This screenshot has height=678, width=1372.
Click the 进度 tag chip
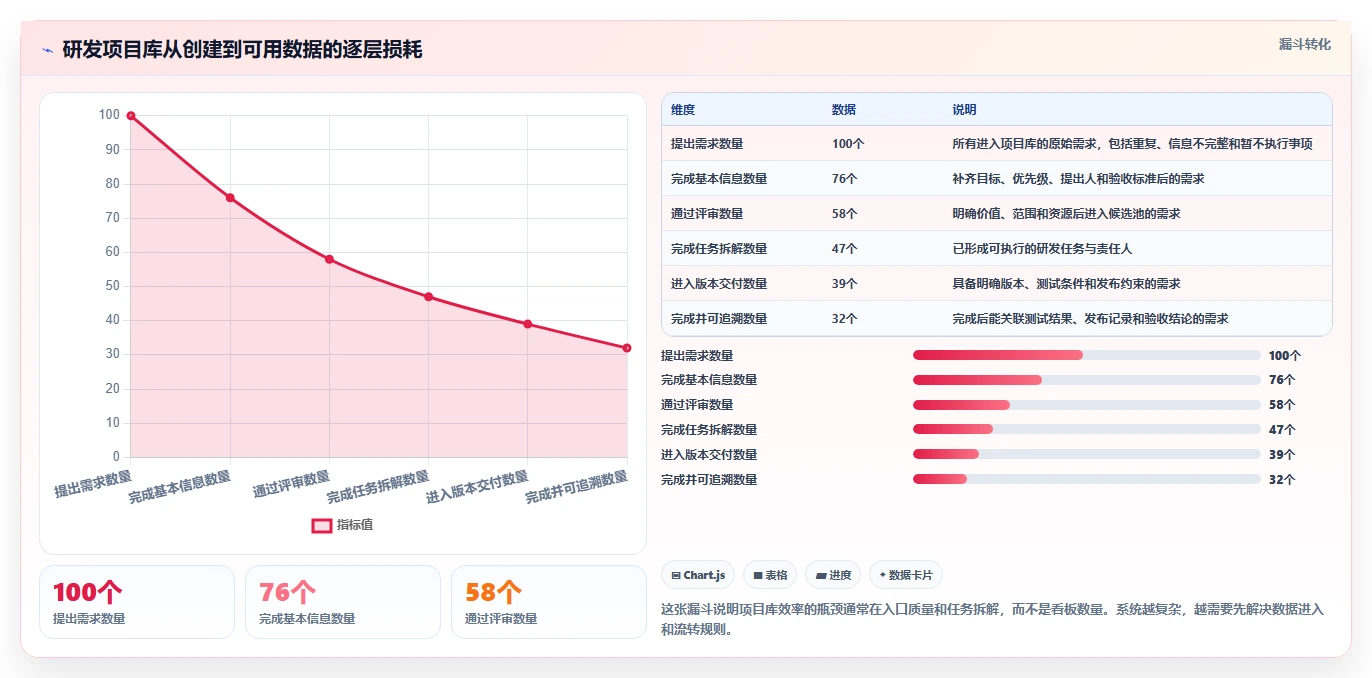833,575
